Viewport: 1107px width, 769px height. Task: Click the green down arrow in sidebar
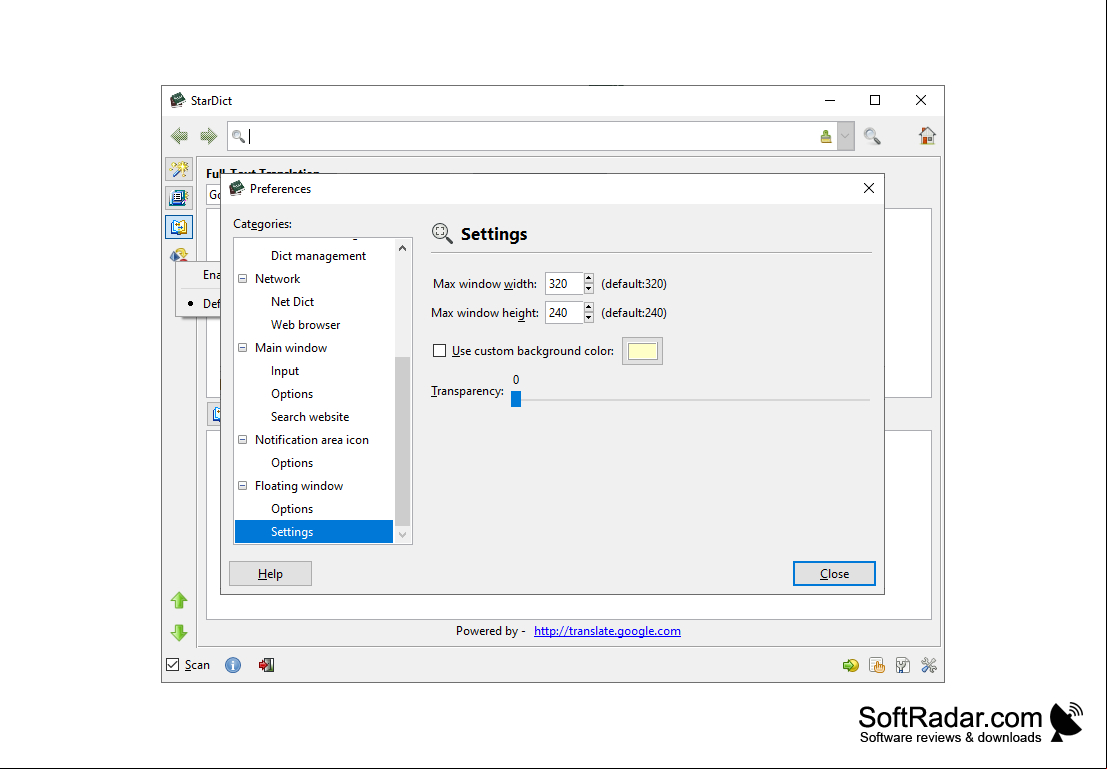click(x=179, y=632)
